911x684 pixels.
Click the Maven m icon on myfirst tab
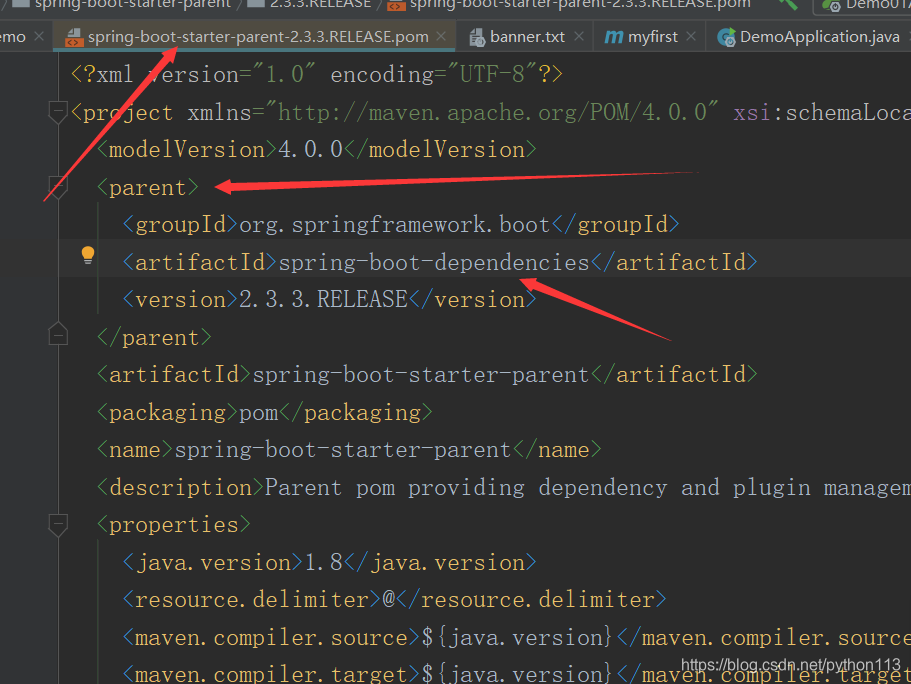pos(614,37)
